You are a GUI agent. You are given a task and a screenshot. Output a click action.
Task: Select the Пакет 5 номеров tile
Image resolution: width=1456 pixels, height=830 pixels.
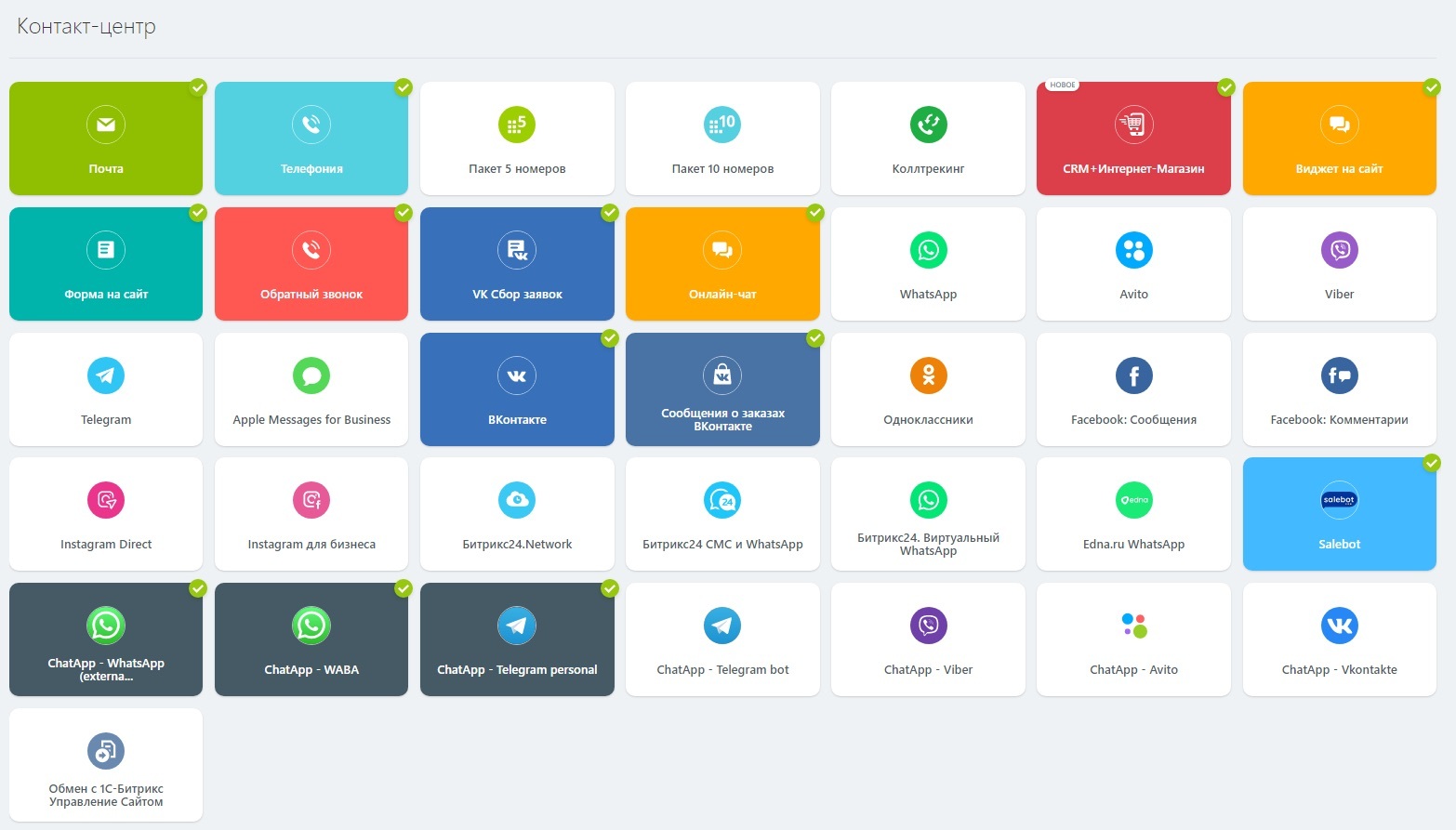[517, 138]
